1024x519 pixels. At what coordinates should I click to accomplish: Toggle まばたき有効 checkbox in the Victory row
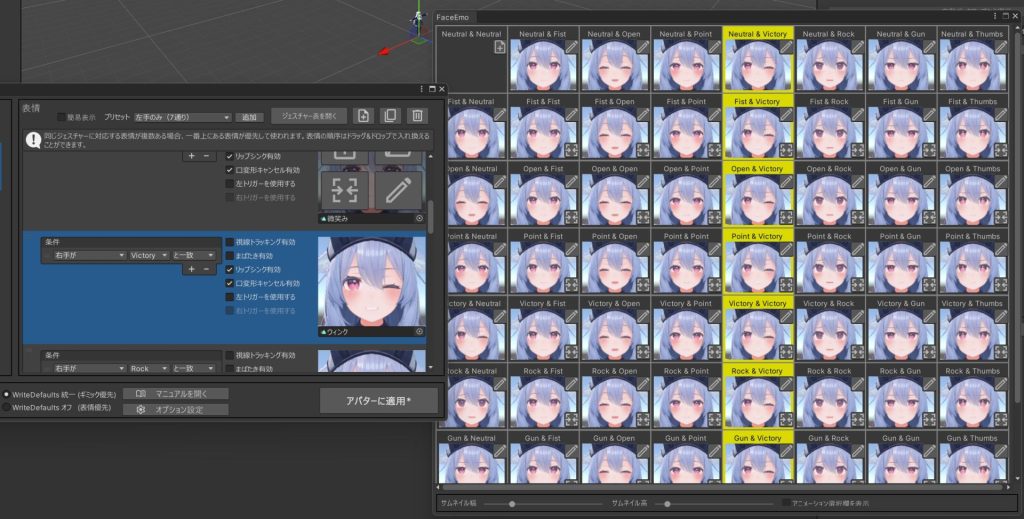coord(230,256)
